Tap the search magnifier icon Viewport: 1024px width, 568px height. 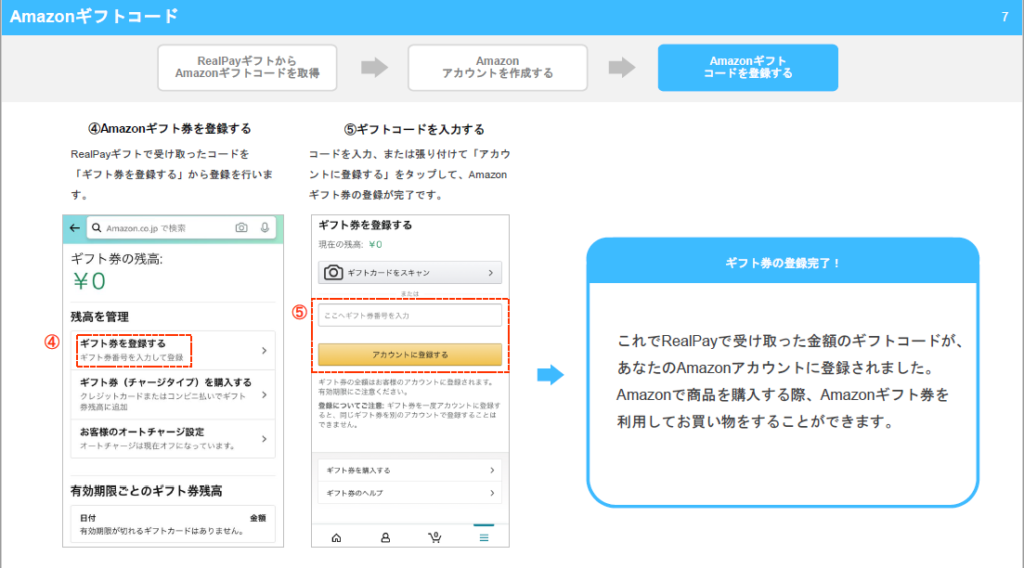coord(97,228)
